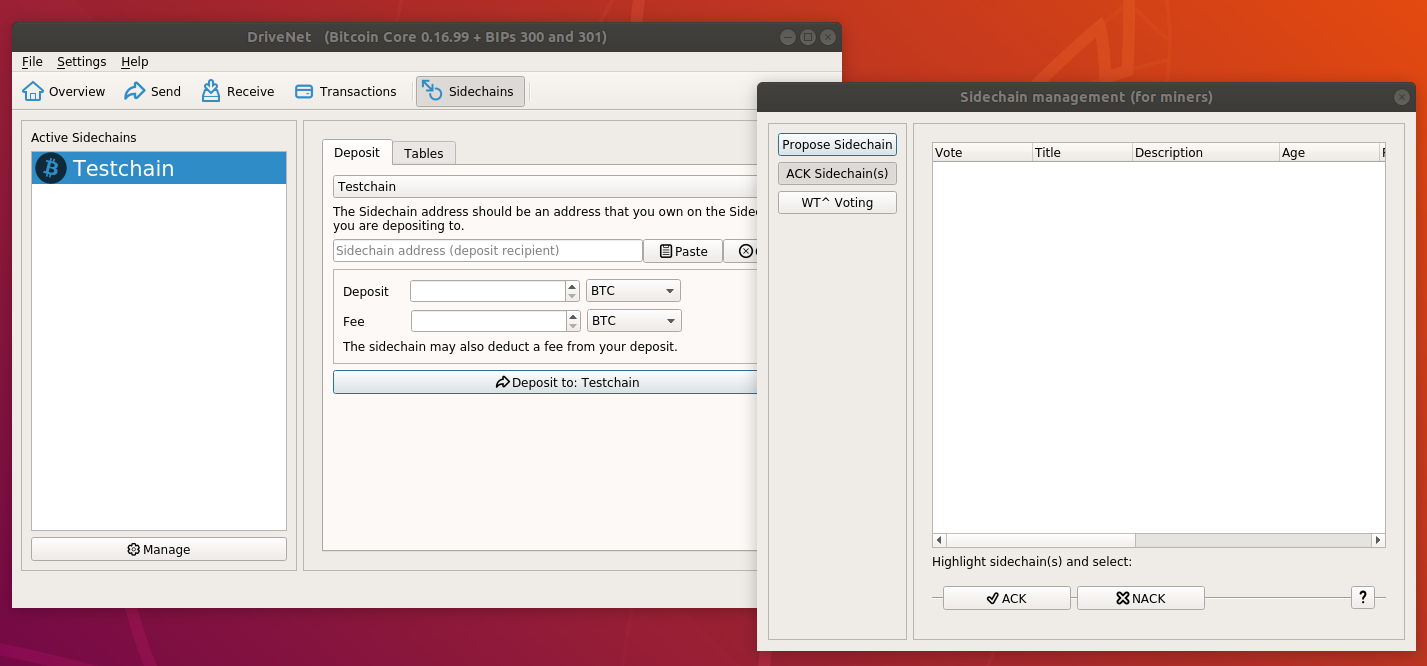Open the Transactions page via card icon
The image size is (1427, 666).
pyautogui.click(x=346, y=91)
